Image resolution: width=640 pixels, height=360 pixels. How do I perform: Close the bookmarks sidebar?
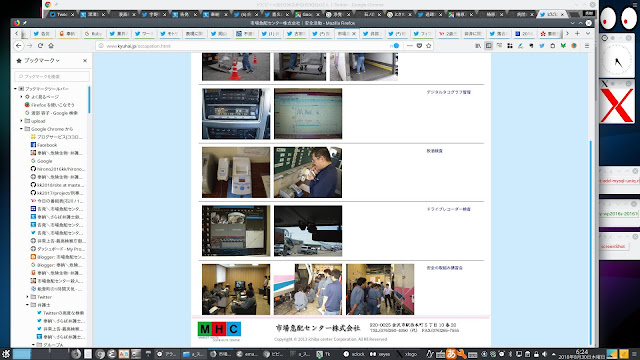[x=85, y=60]
